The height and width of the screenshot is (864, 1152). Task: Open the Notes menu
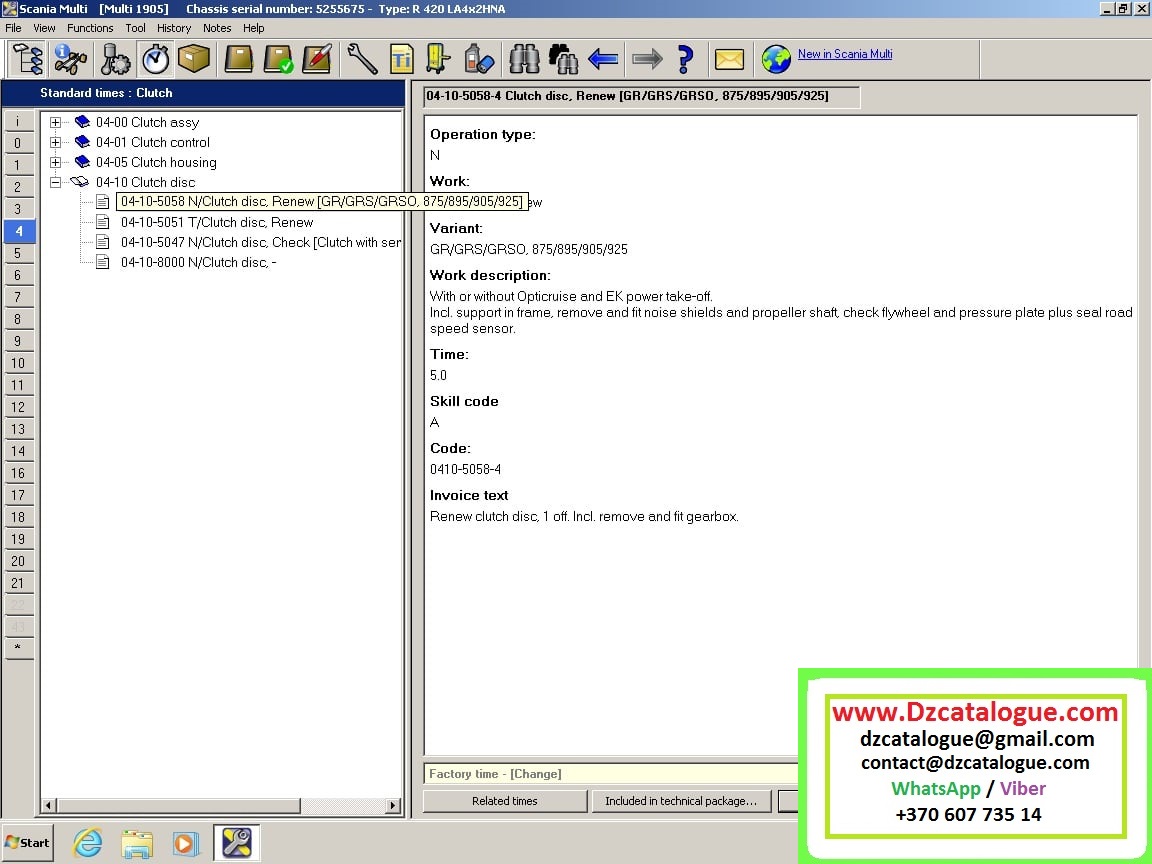pos(217,28)
